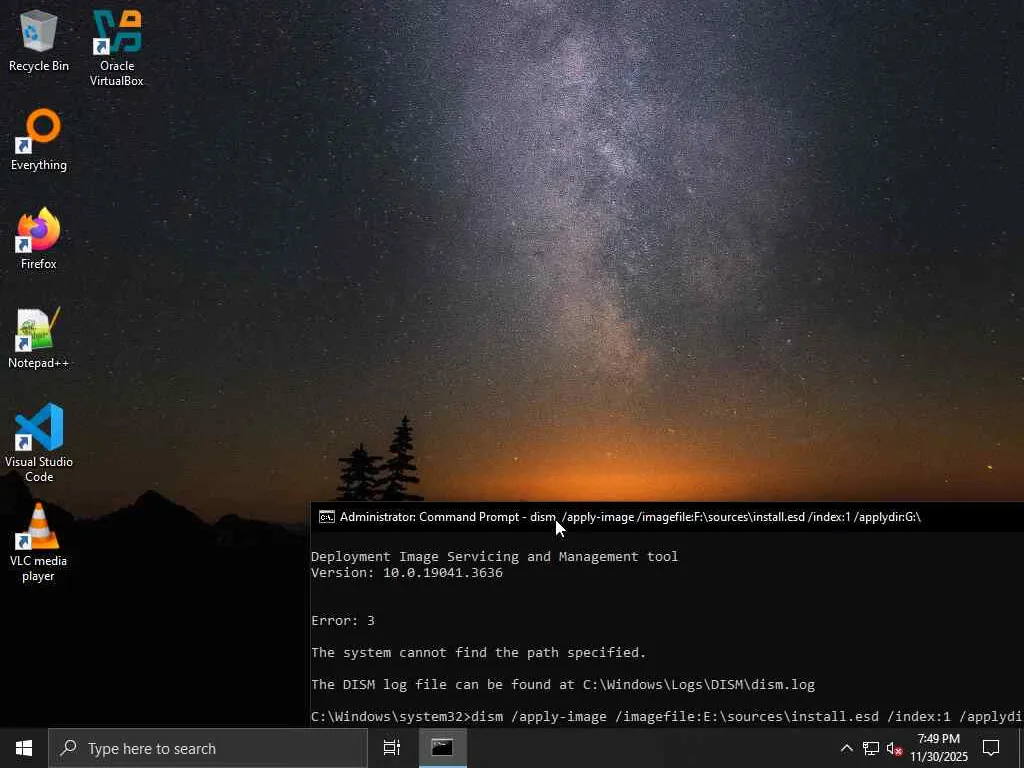The width and height of the screenshot is (1024, 768).
Task: Open the Recycle Bin desktop icon
Action: (39, 40)
